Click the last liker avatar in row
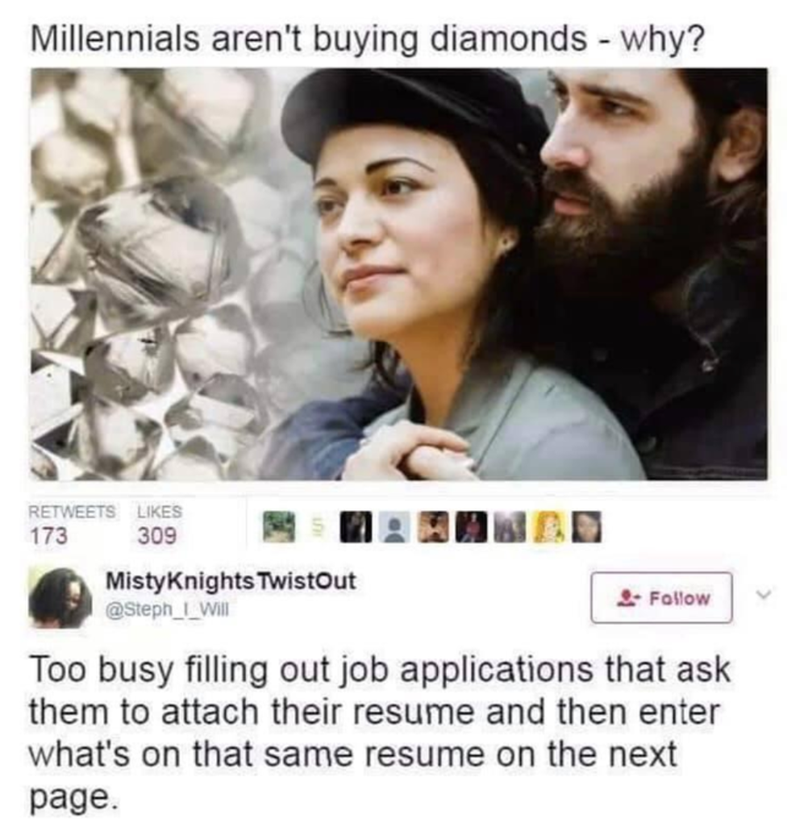Image resolution: width=800 pixels, height=835 pixels. pyautogui.click(x=586, y=527)
